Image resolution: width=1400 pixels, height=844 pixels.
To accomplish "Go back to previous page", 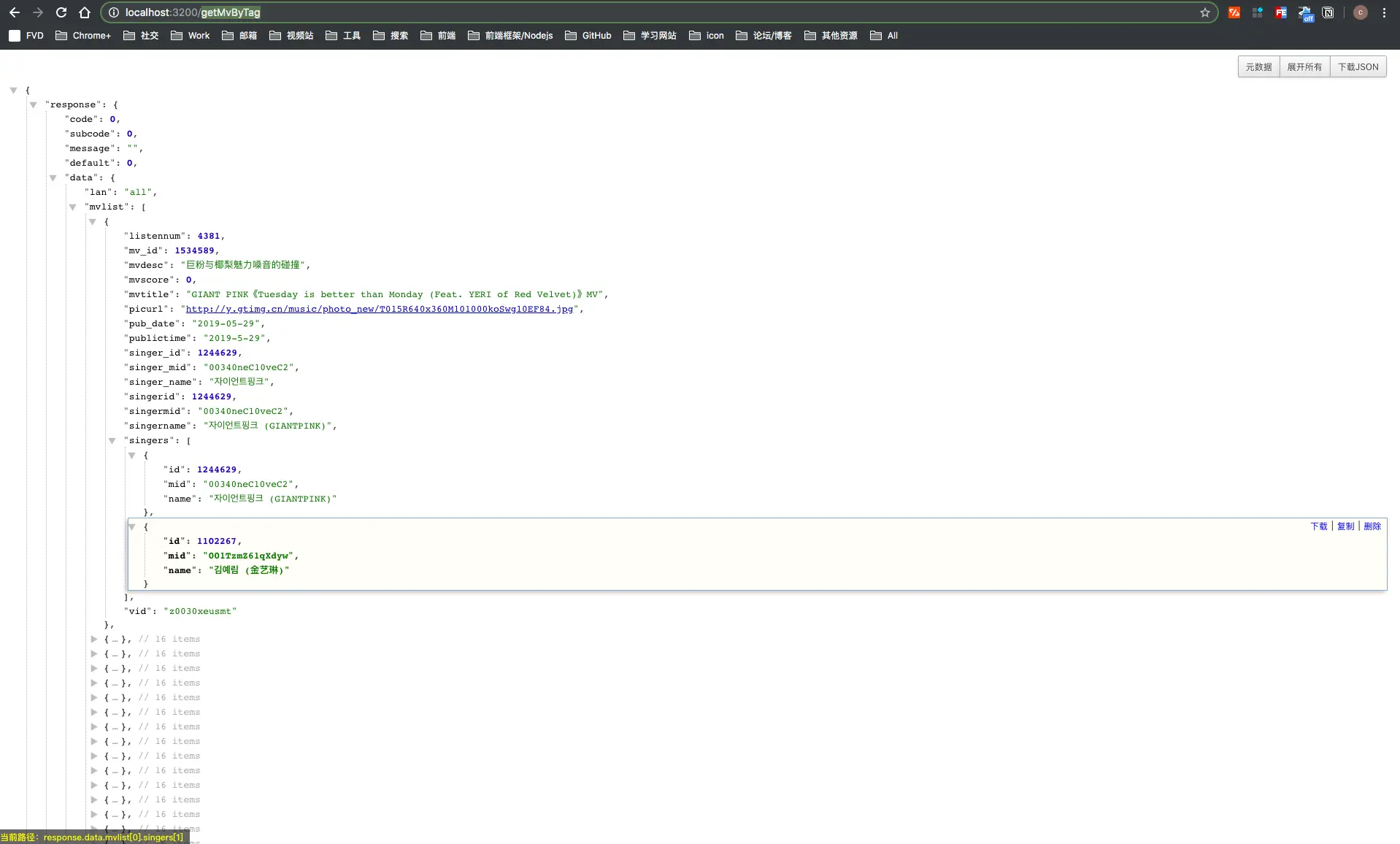I will (x=15, y=12).
